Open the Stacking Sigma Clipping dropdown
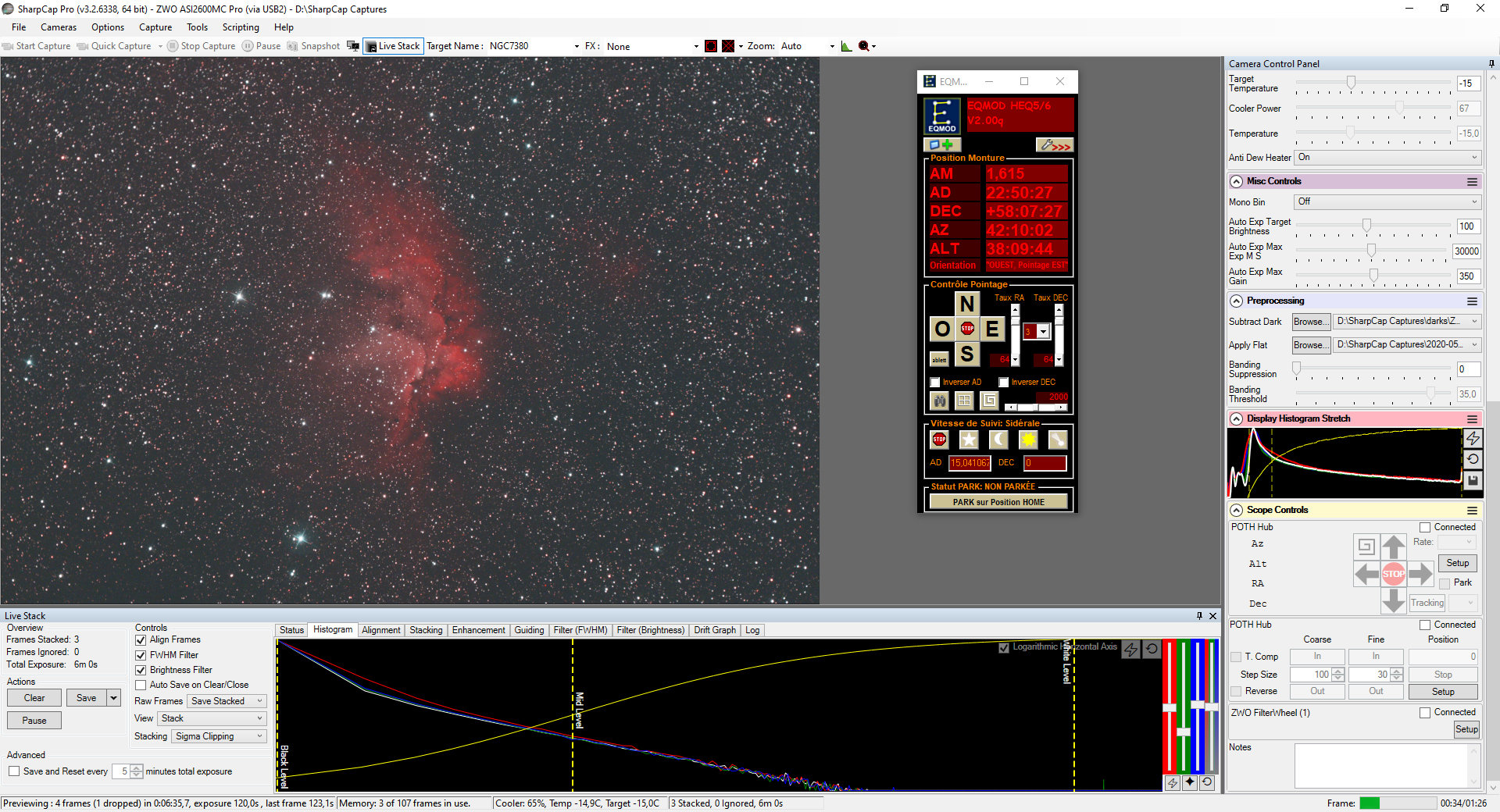1500x812 pixels. [x=220, y=736]
